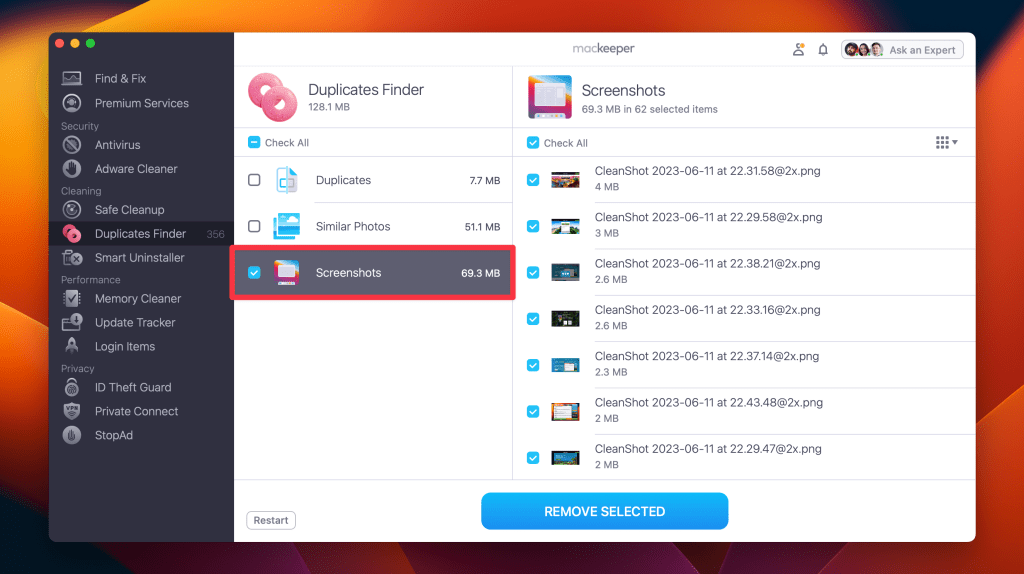1024x574 pixels.
Task: Select file name CleanShot 2023-06-11 at 22.37.14@2x.png
Action: coord(707,357)
